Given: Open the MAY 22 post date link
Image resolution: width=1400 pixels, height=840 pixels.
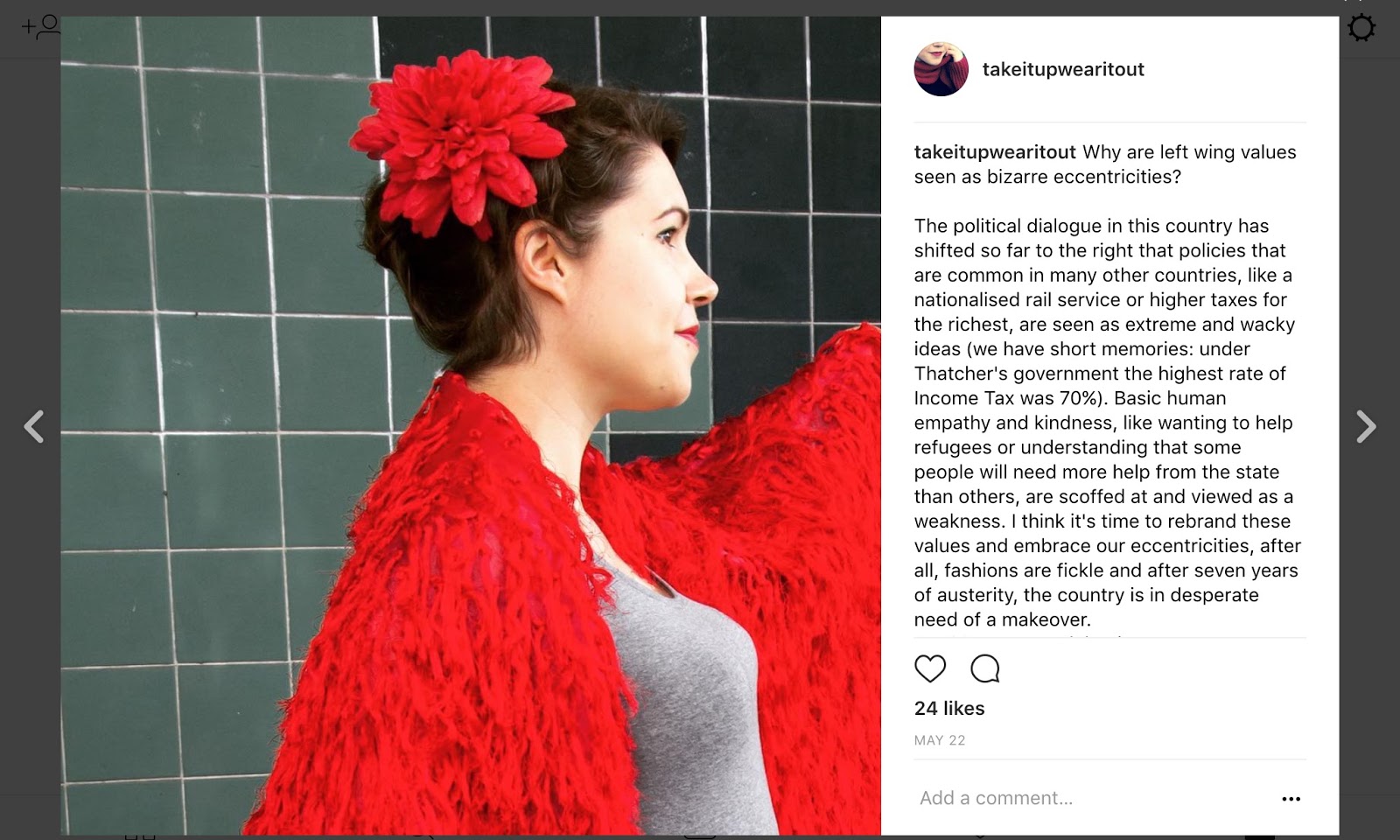Looking at the screenshot, I should tap(940, 740).
